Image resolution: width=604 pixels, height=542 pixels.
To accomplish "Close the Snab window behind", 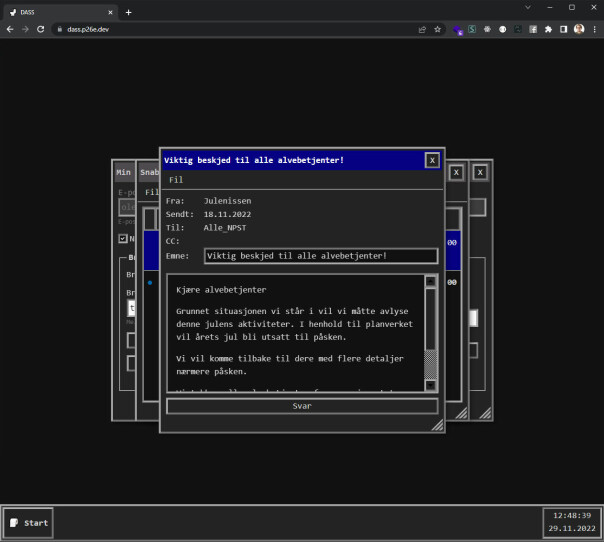I will pyautogui.click(x=456, y=173).
